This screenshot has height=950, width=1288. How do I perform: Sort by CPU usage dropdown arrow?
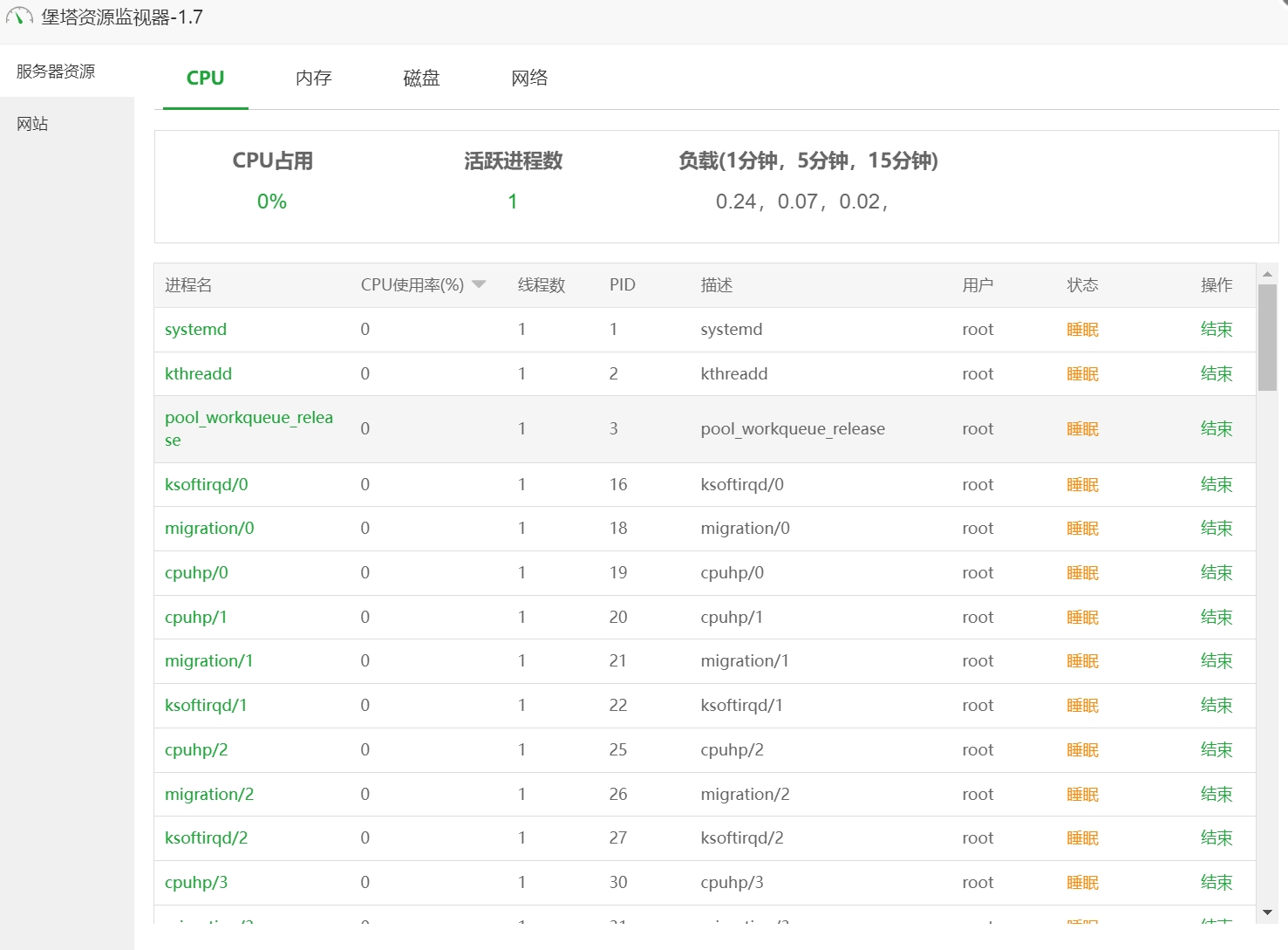[479, 284]
